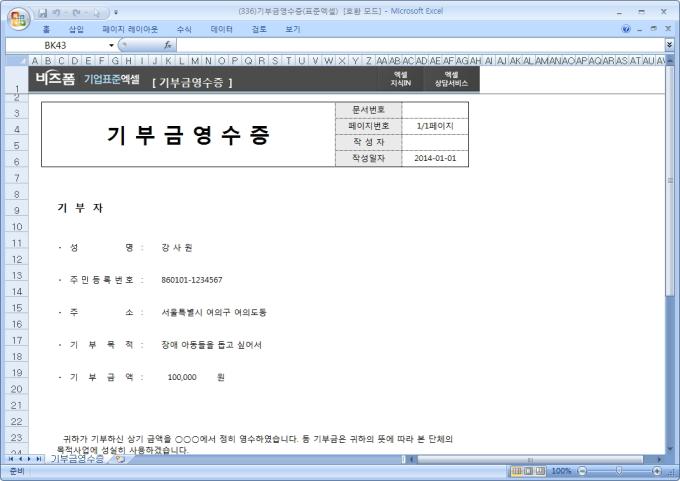Open the round Office button menu
680x481 pixels.
coord(18,18)
